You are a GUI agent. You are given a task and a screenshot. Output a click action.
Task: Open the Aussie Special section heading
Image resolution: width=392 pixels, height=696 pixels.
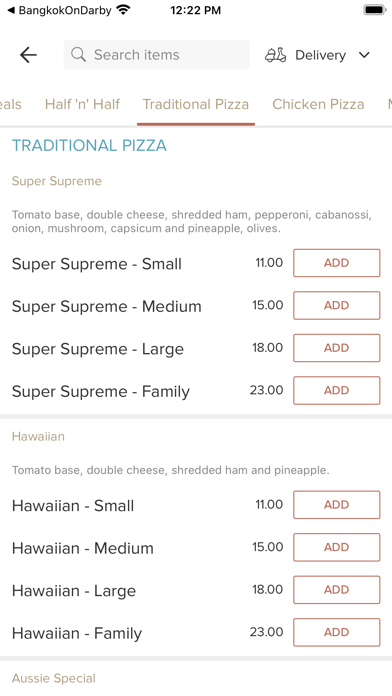(54, 678)
